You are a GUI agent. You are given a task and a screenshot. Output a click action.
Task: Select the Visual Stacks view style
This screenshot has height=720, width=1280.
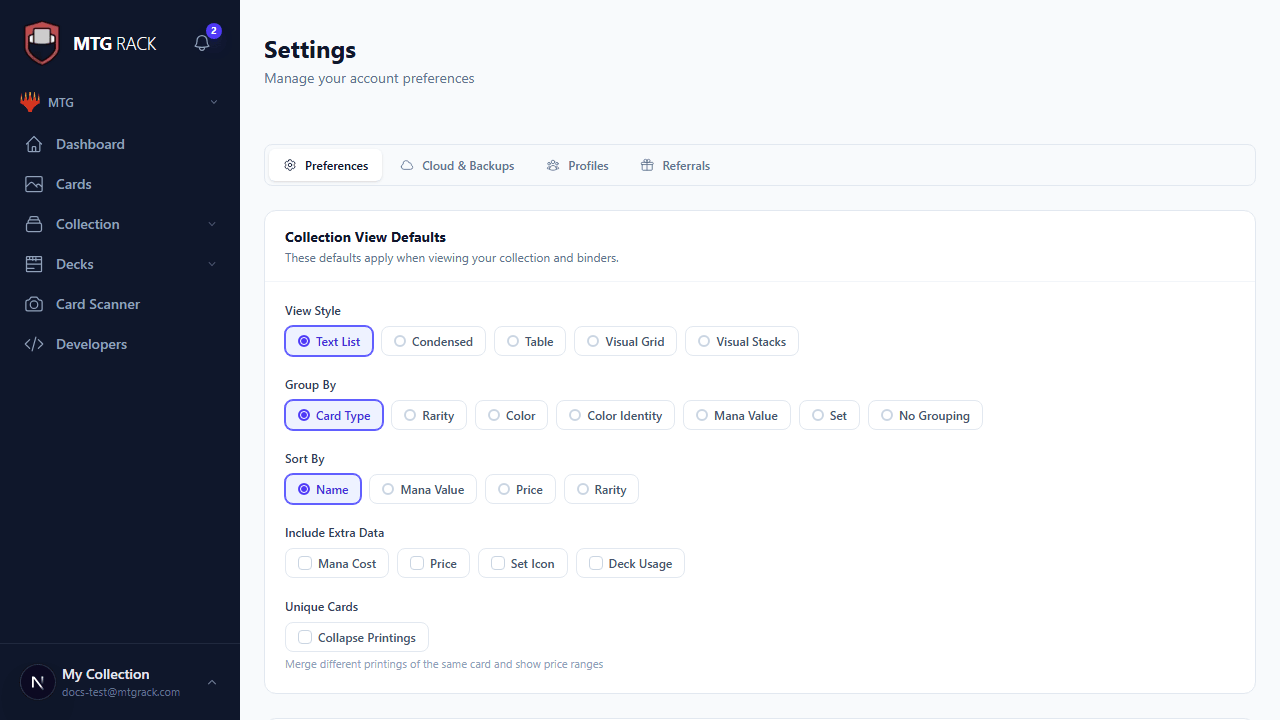pyautogui.click(x=741, y=341)
